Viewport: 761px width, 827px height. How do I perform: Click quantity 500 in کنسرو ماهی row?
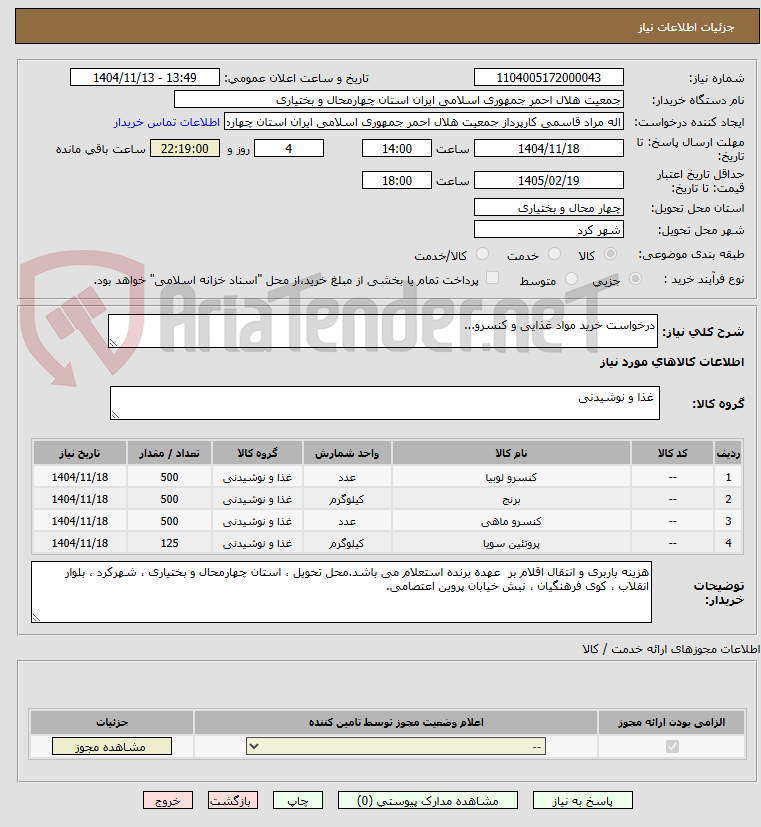pos(169,521)
